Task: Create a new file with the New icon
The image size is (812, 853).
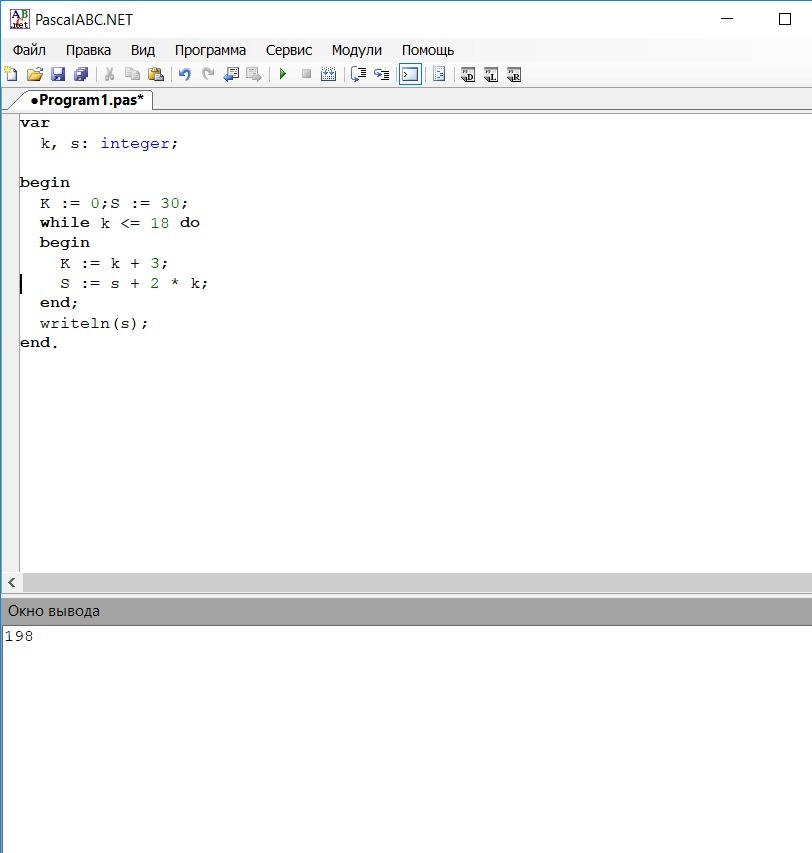Action: pyautogui.click(x=11, y=74)
